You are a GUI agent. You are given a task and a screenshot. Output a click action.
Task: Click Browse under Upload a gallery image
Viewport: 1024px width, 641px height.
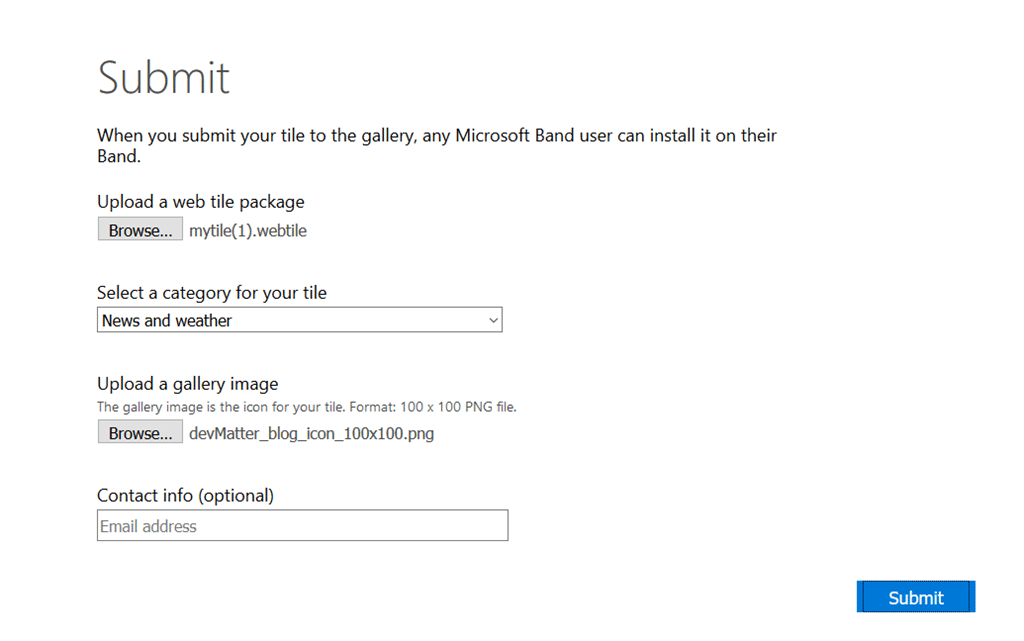click(140, 433)
